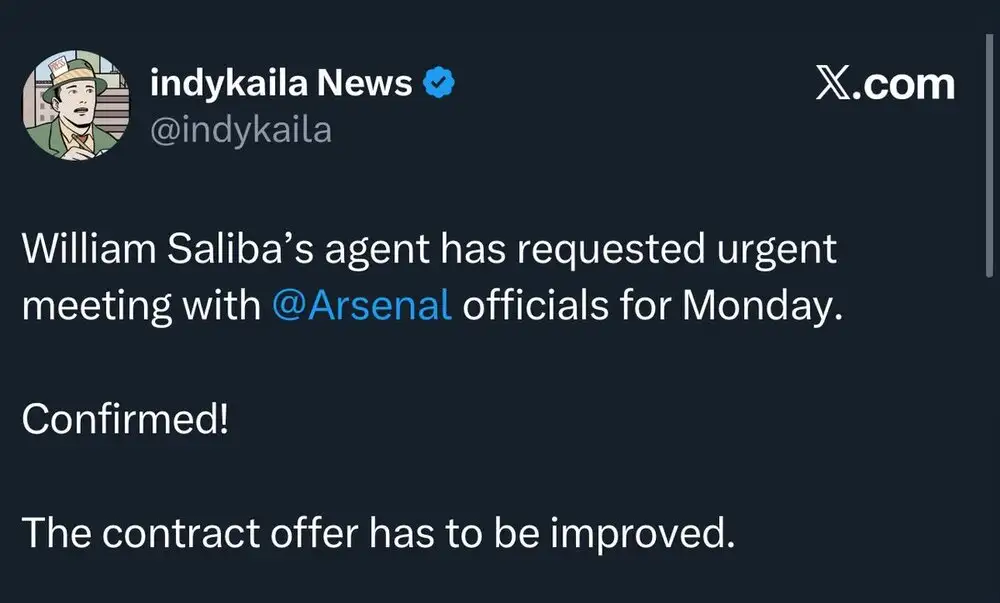Open the indykaila News display name
Screen dimensions: 1000x603
click(281, 85)
